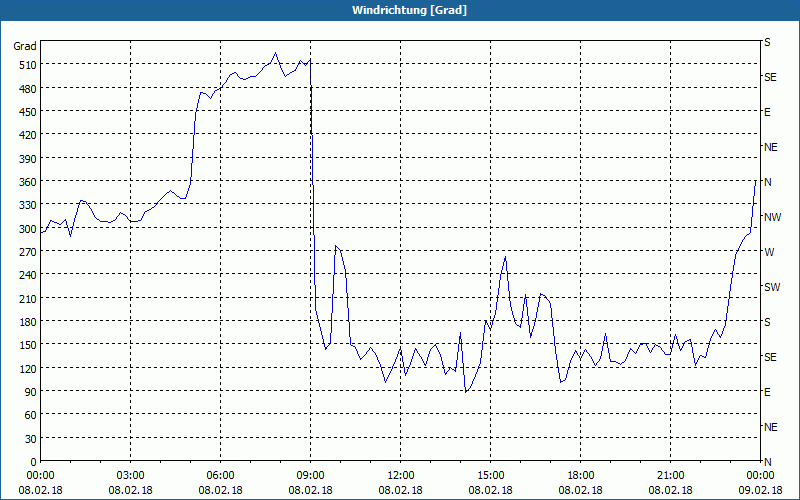Viewport: 800px width, 500px height.
Task: Click the 21:00 time axis label
Action: (670, 476)
